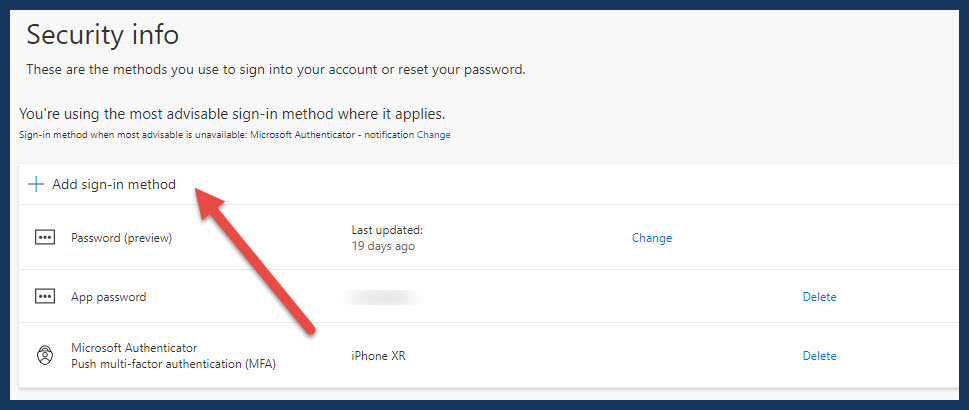The width and height of the screenshot is (969, 410).
Task: Click the 'iPhone XR' device name
Action: click(379, 356)
